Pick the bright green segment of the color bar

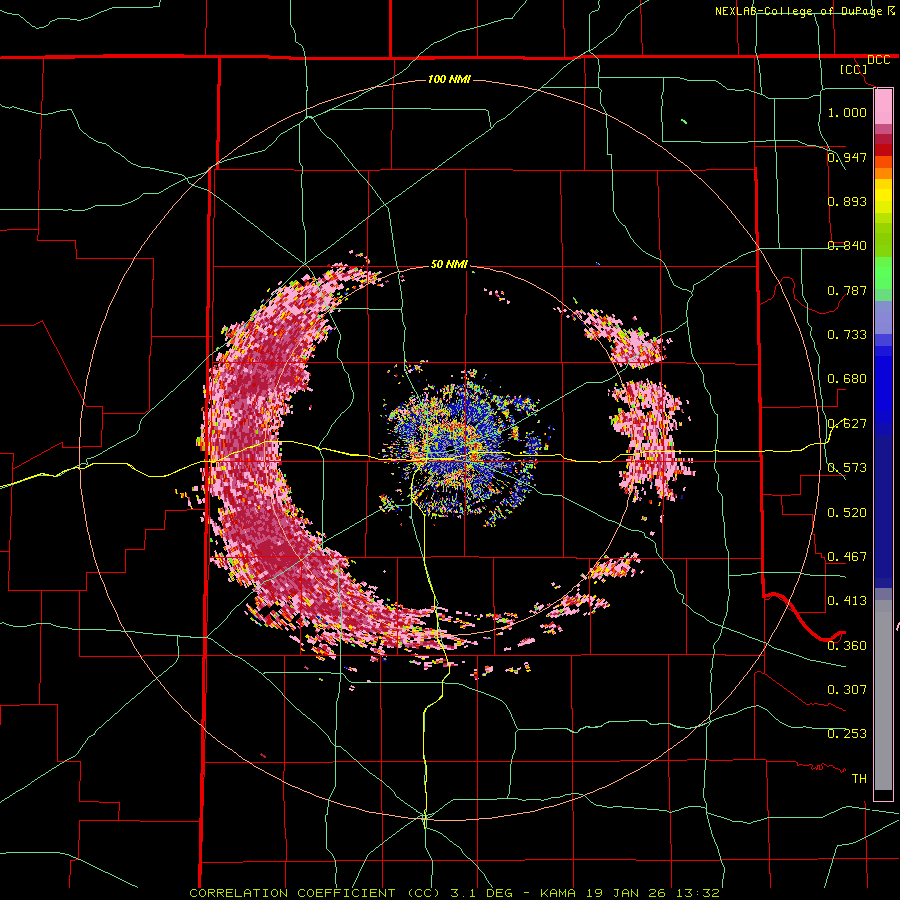pos(883,273)
